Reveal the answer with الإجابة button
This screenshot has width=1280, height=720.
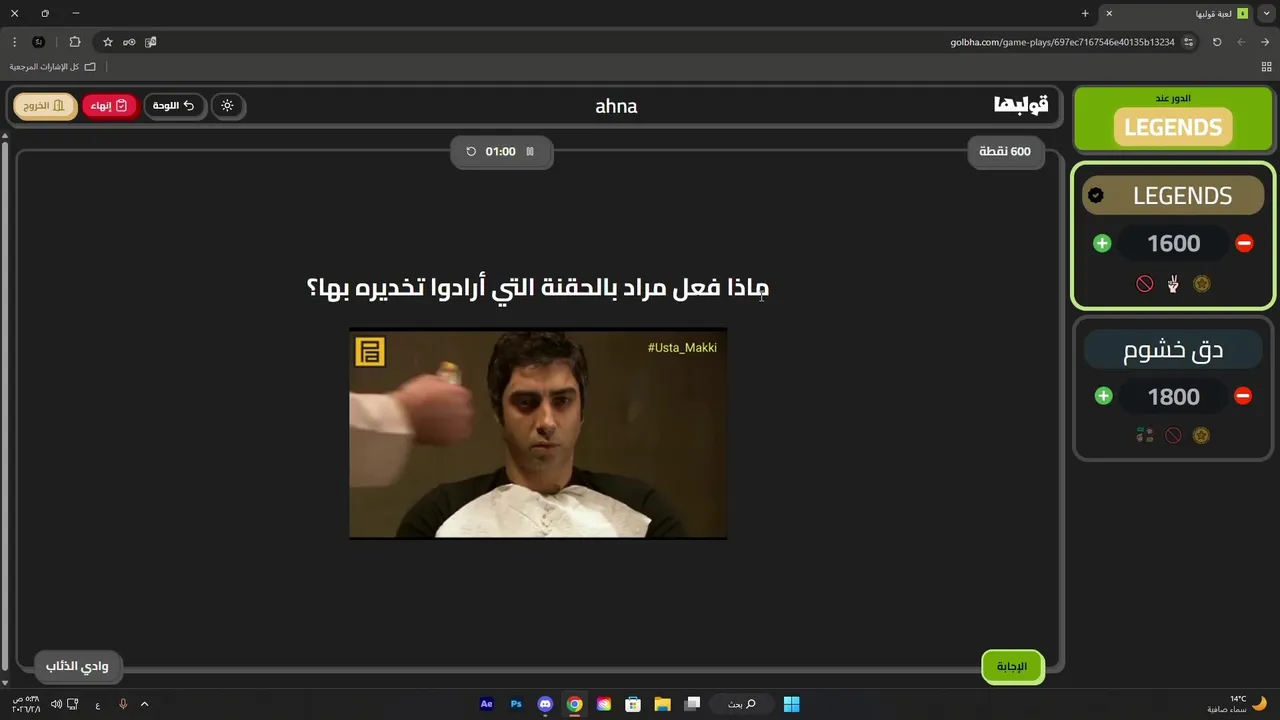(1012, 667)
